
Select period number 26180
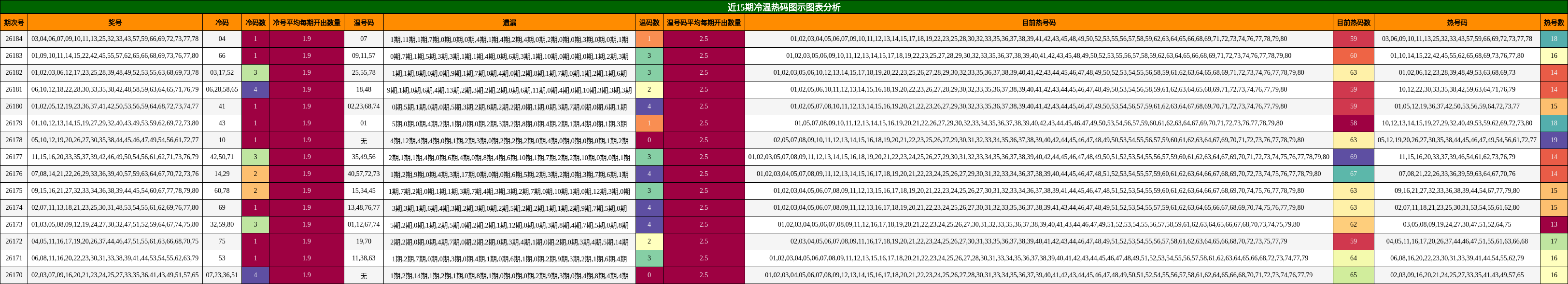click(14, 107)
